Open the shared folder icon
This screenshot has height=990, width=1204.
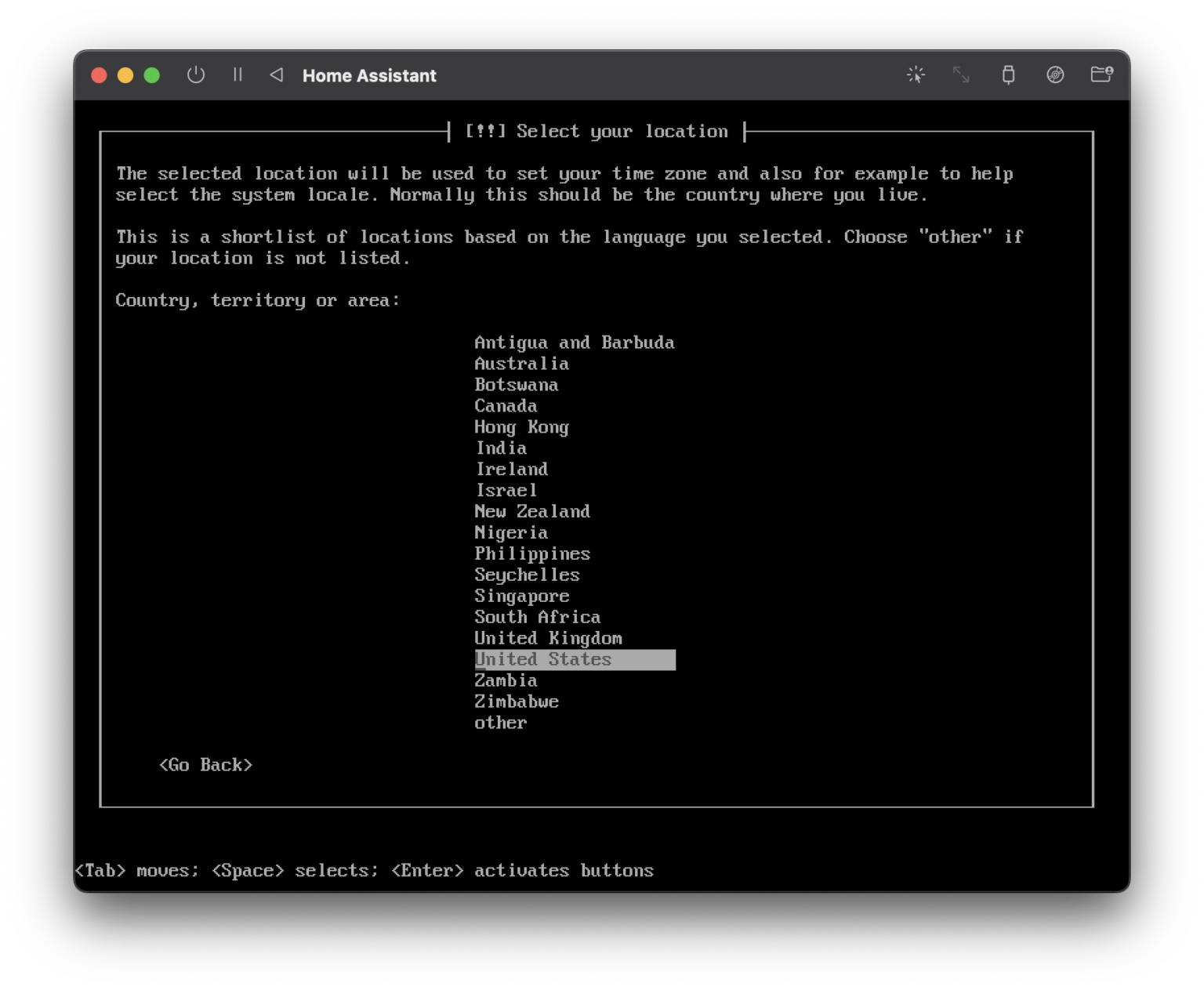1102,75
